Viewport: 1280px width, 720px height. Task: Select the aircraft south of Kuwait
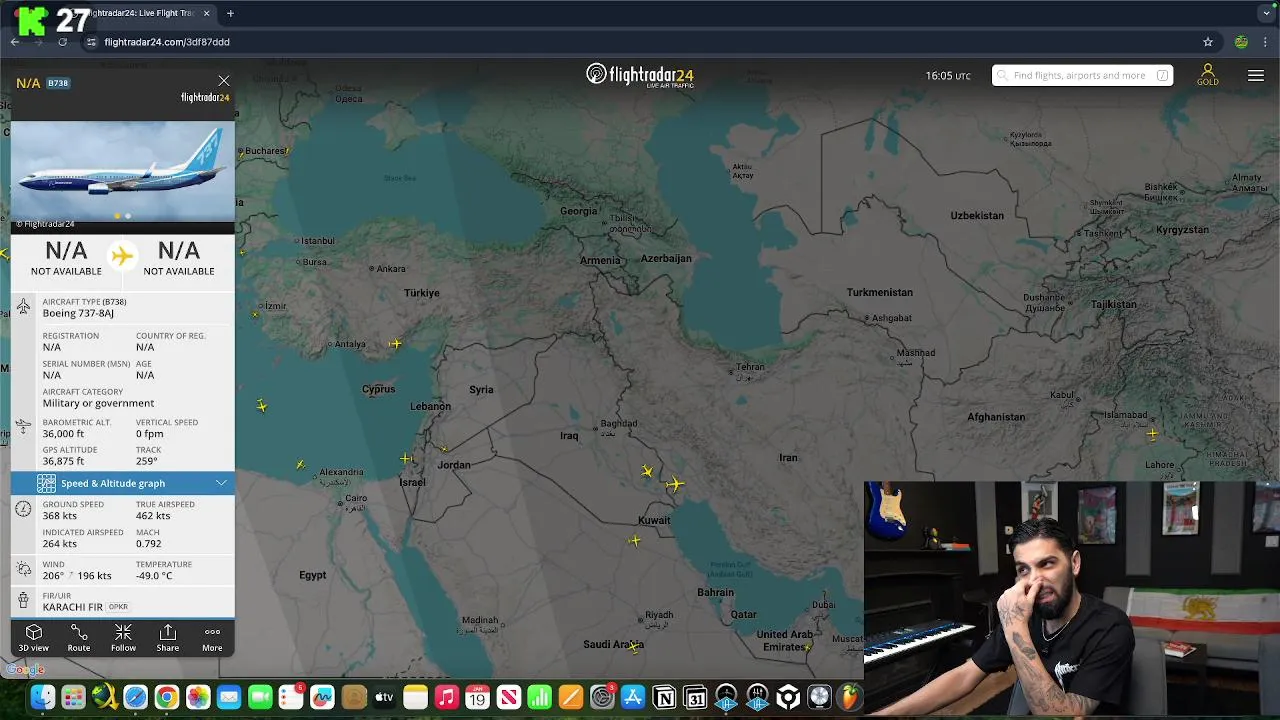click(x=634, y=541)
